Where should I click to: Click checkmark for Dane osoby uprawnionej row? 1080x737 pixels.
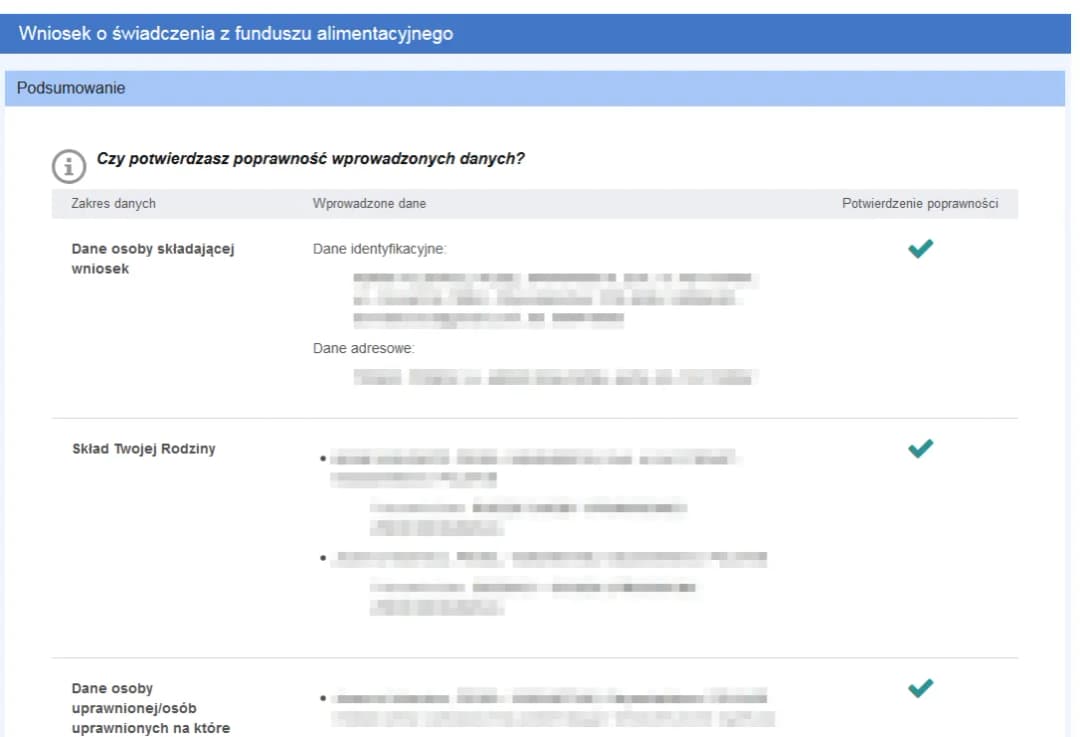(x=920, y=688)
